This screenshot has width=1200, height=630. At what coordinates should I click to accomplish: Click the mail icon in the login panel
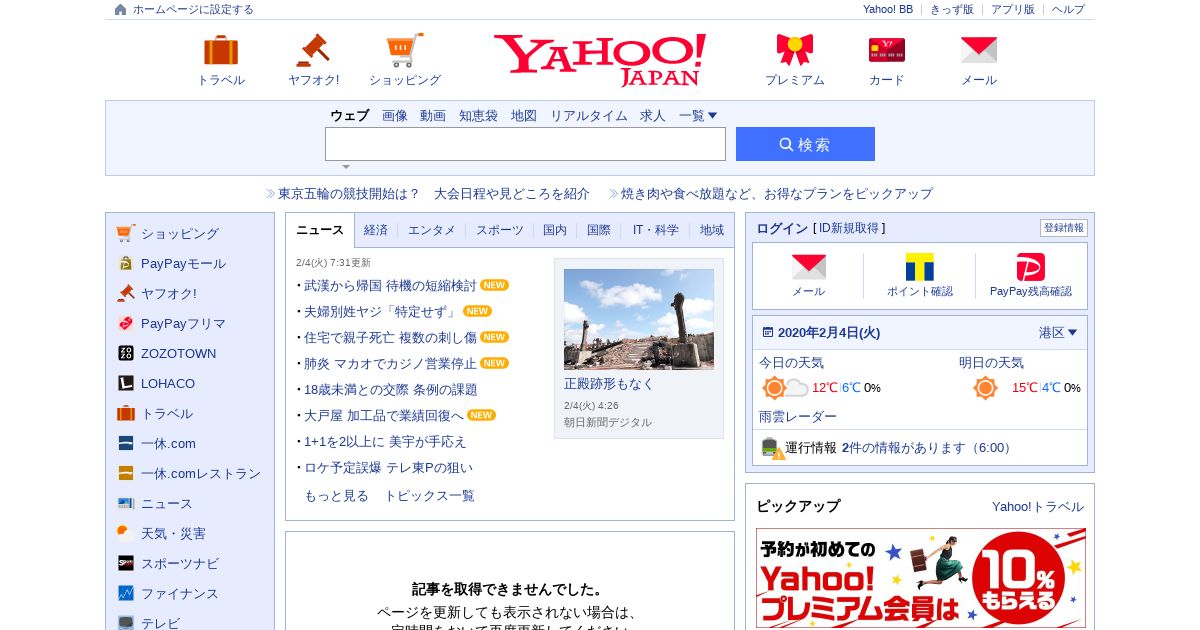pyautogui.click(x=809, y=267)
